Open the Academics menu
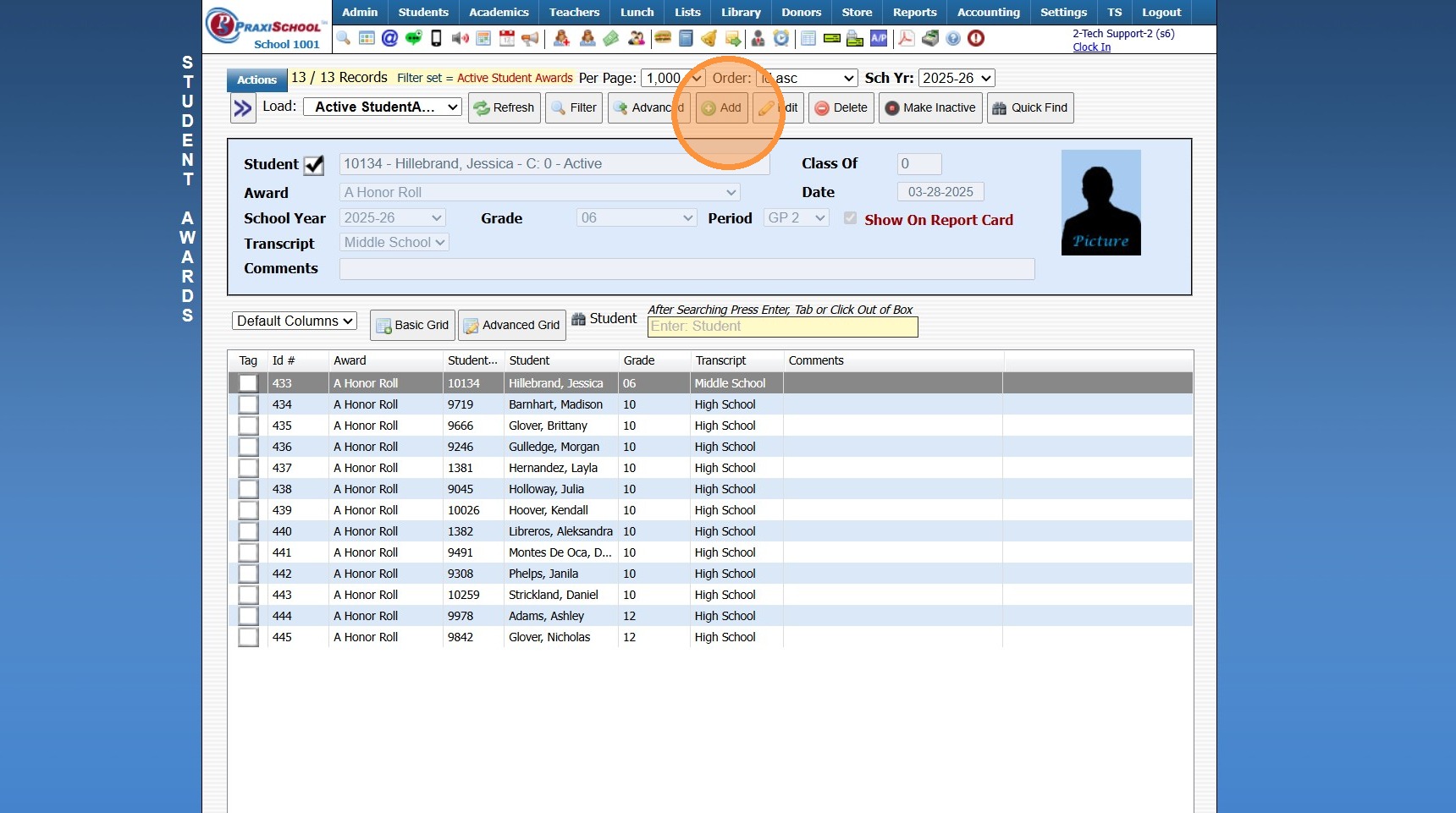 coord(499,12)
